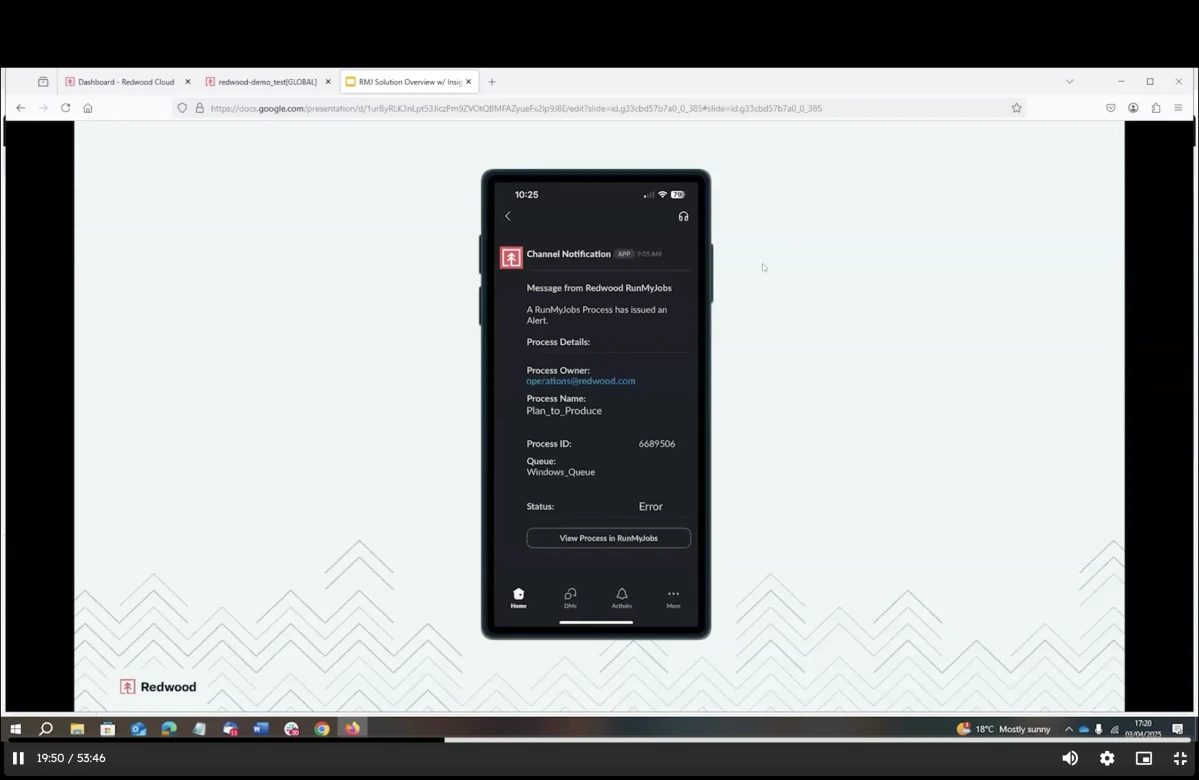The width and height of the screenshot is (1199, 780).
Task: Open Save to Pocket icon
Action: (1110, 108)
